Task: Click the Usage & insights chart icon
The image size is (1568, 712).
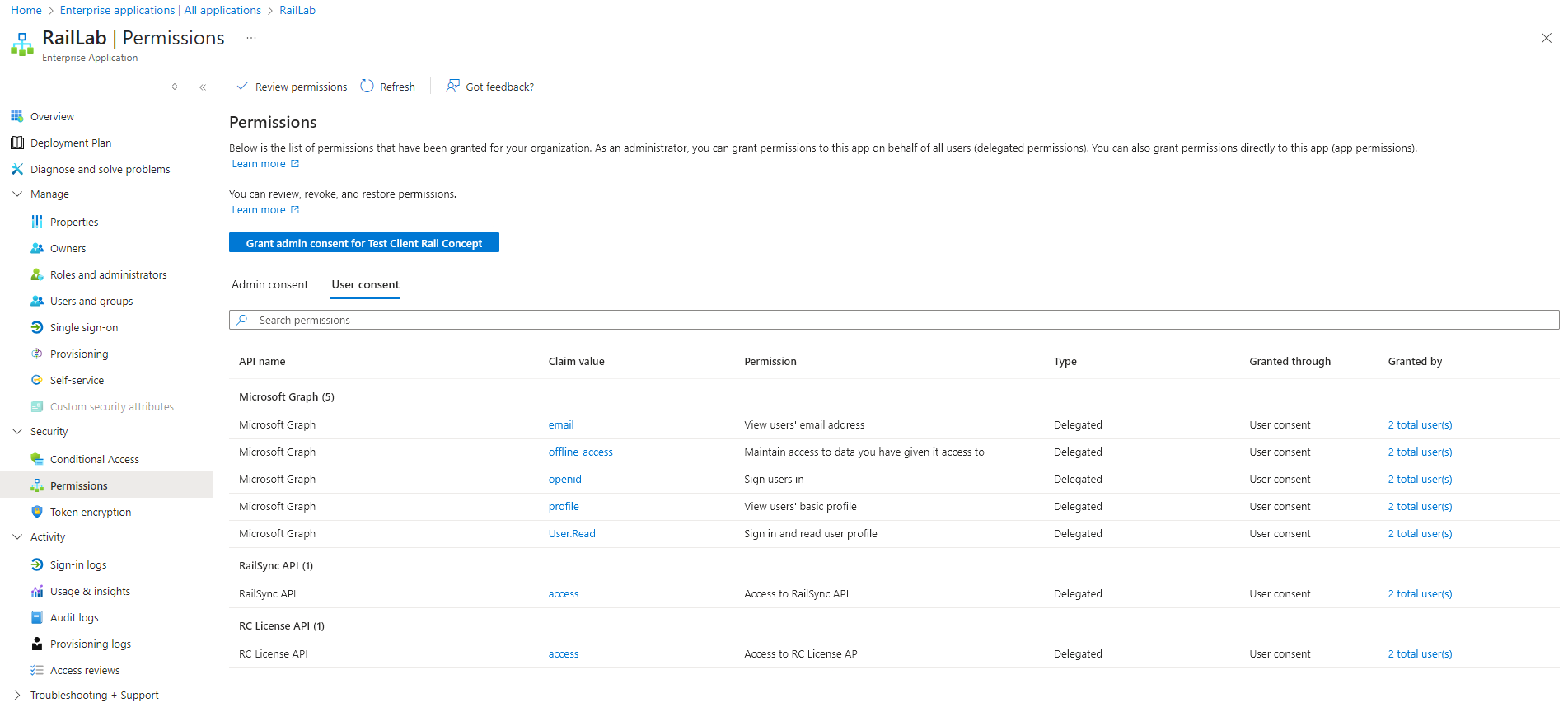Action: click(x=37, y=591)
